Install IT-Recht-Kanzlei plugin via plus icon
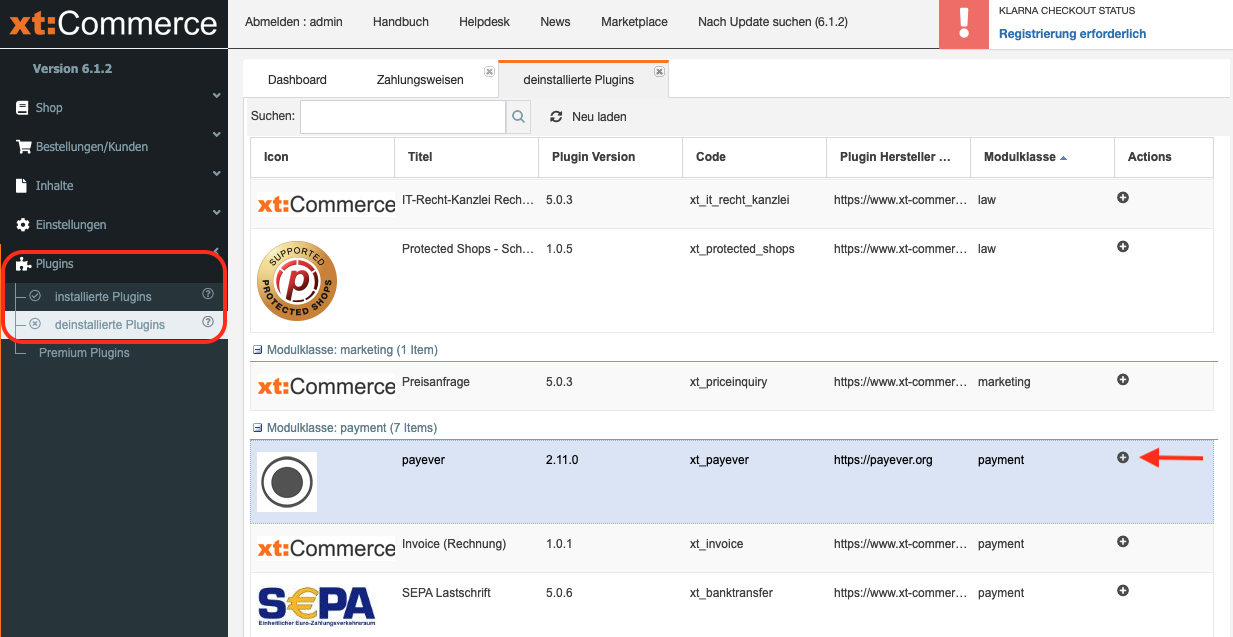1233x637 pixels. (x=1123, y=198)
